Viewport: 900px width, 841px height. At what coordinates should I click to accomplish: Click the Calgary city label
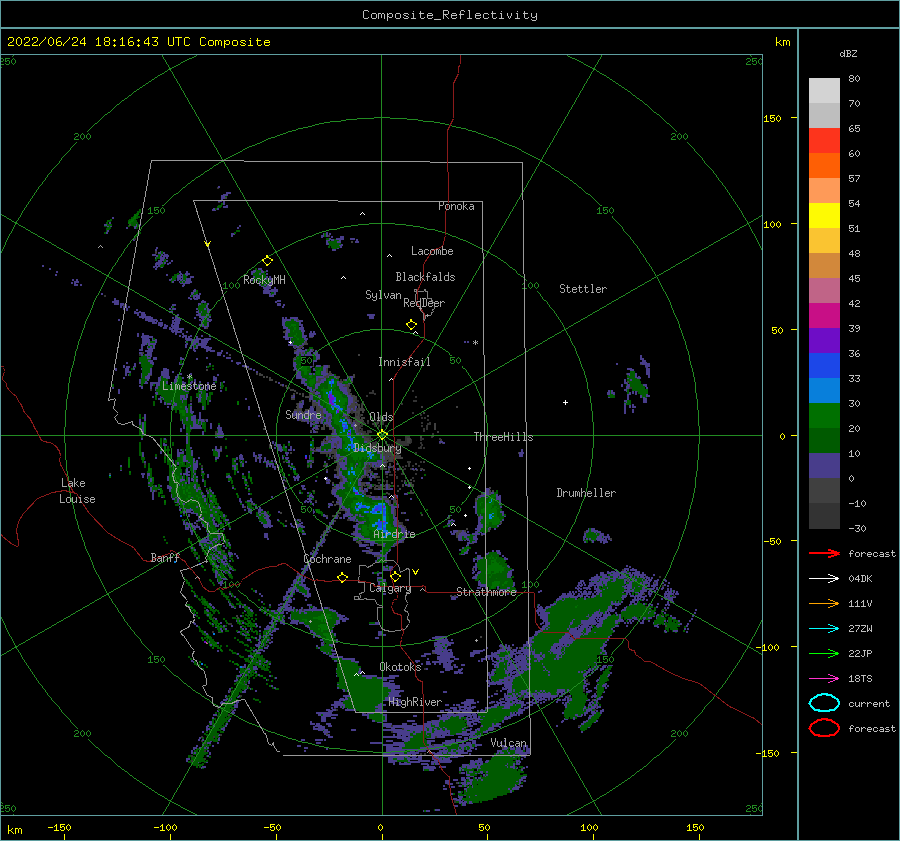pos(390,588)
